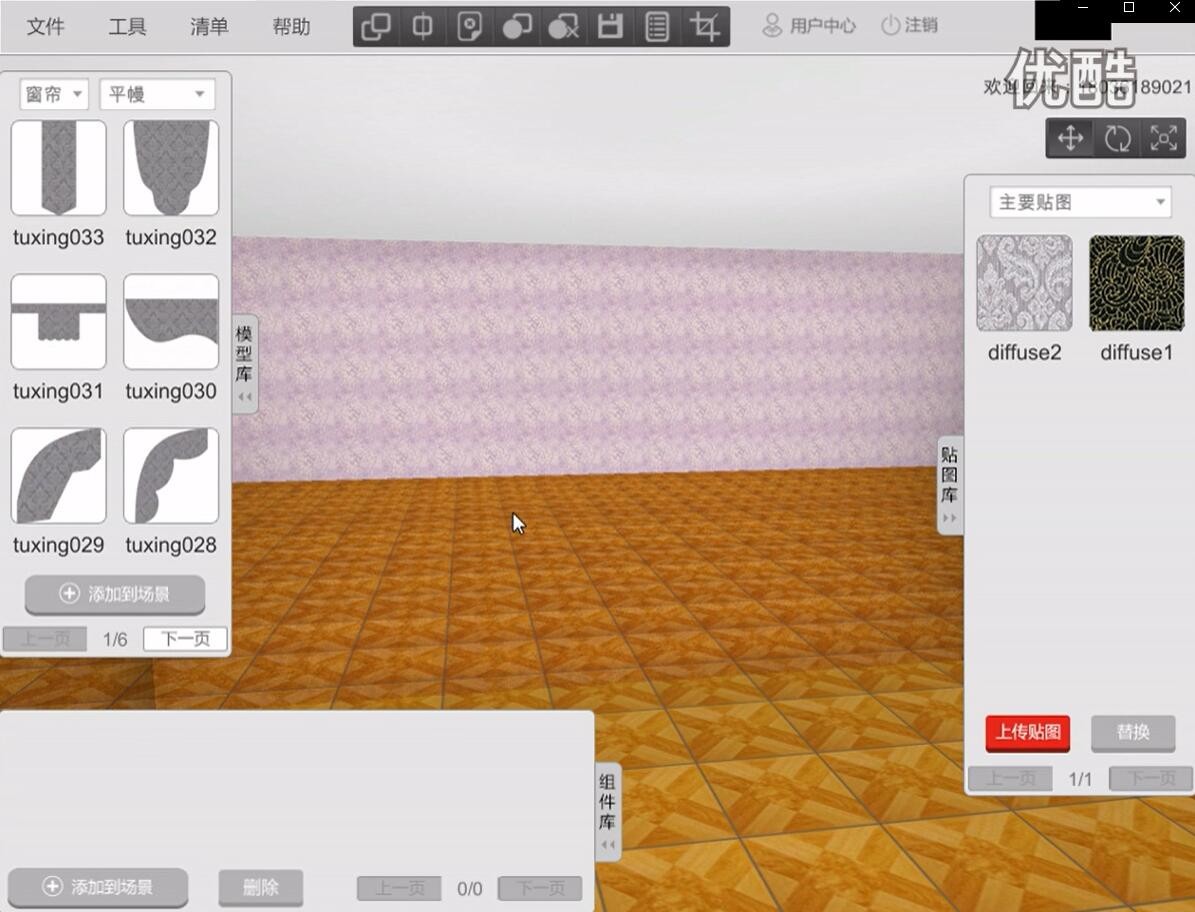The width and height of the screenshot is (1195, 912).
Task: Go to 下一页 in model library
Action: tap(185, 638)
